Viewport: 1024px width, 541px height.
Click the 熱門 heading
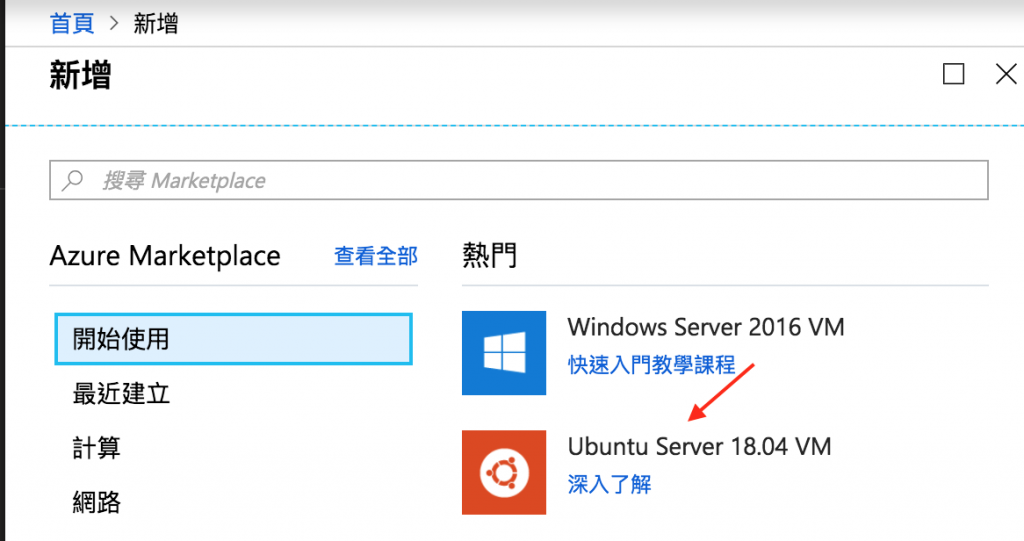pos(489,255)
